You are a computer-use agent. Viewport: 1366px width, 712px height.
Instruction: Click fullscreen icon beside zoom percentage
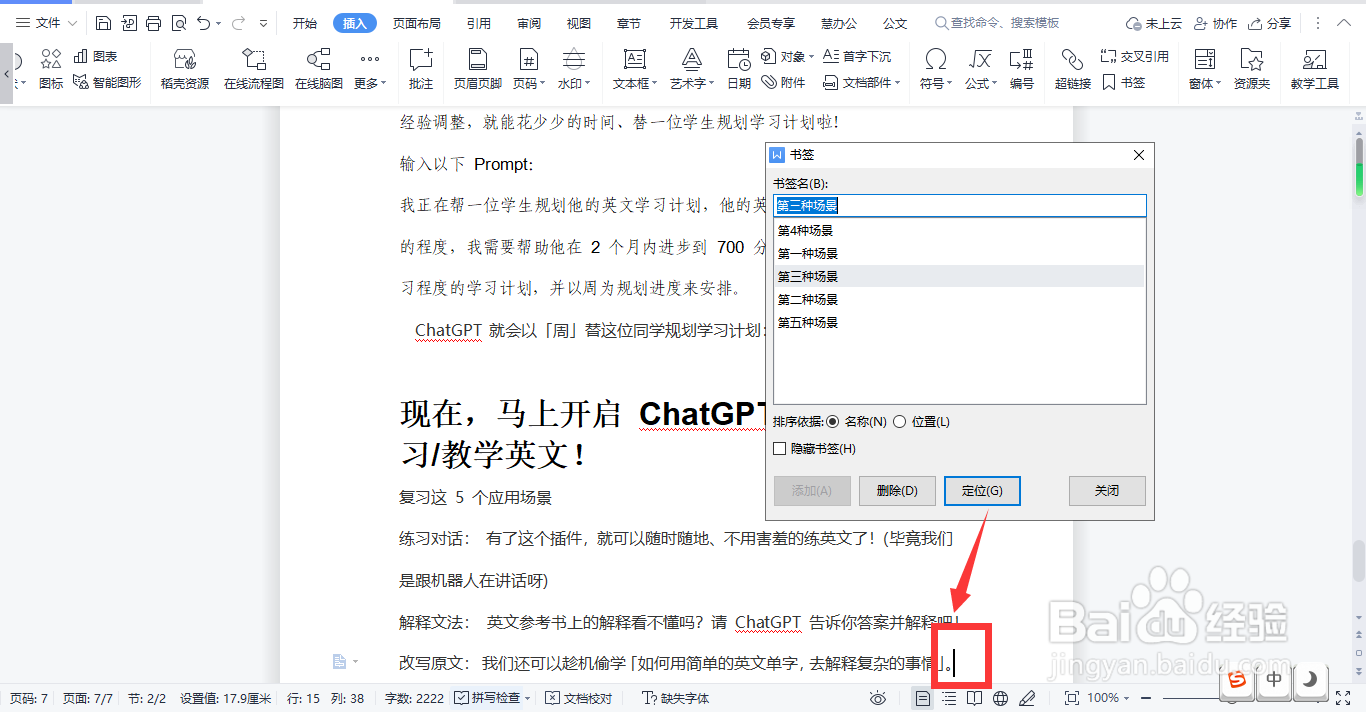click(x=1072, y=698)
